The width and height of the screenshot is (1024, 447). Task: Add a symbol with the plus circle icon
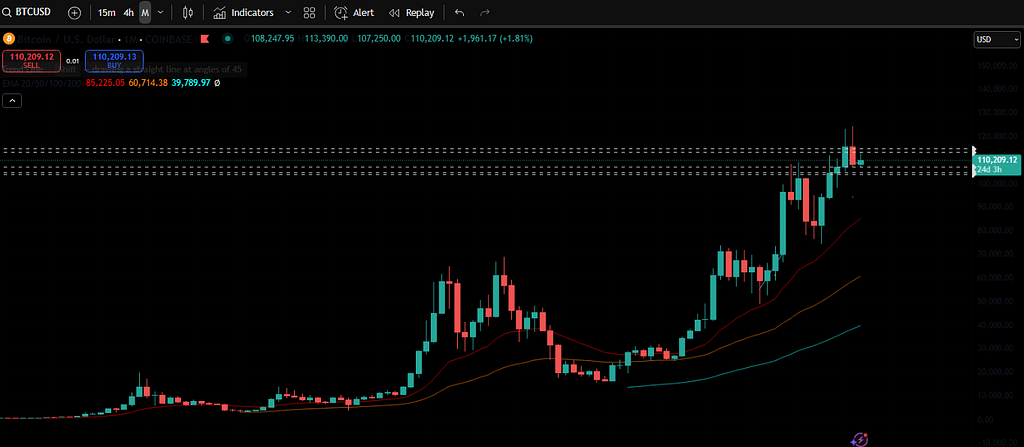pos(74,12)
